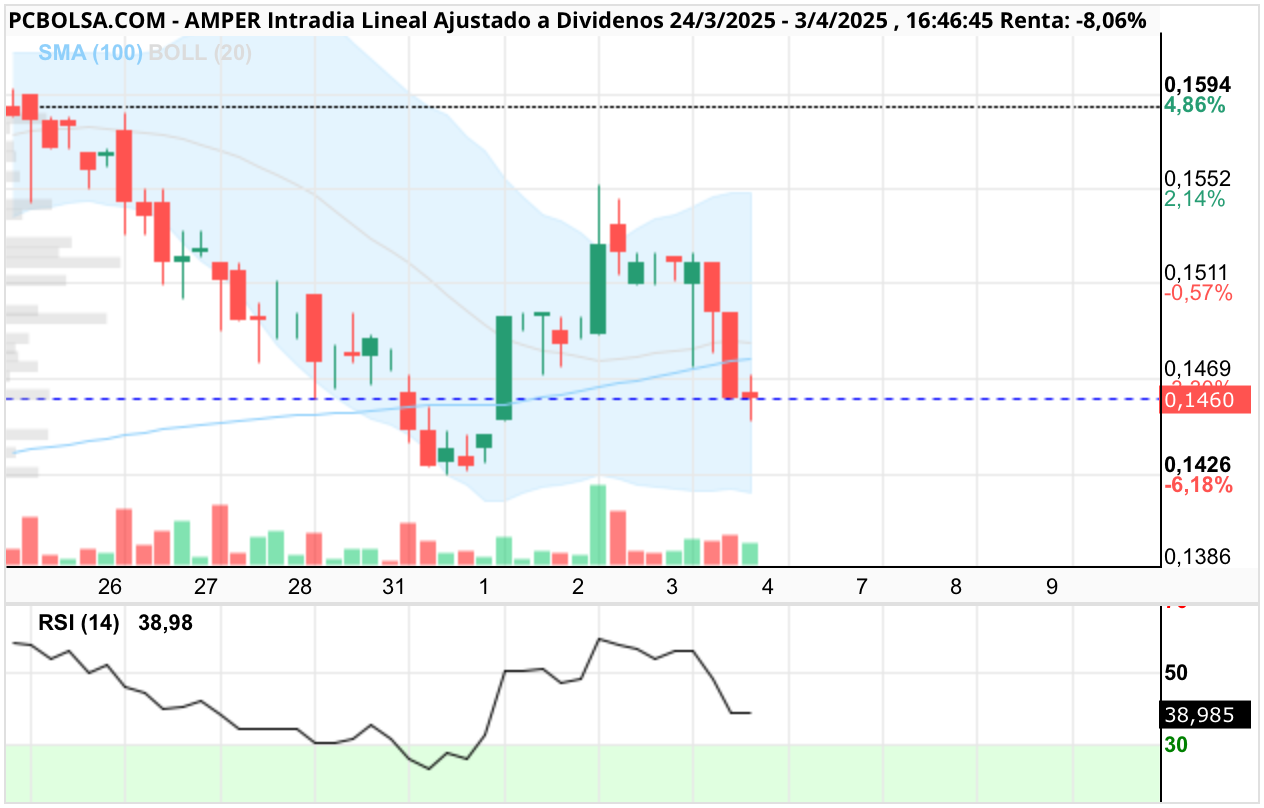Click the tall green candle at date 1 opening
The width and height of the screenshot is (1264, 808).
(x=504, y=367)
